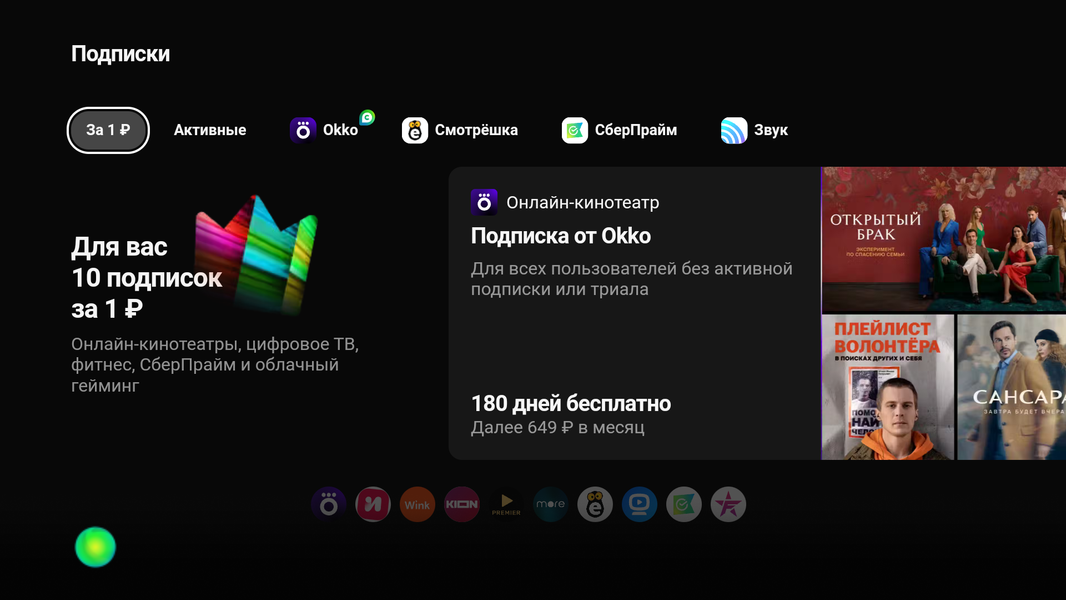This screenshot has width=1066, height=600.
Task: Click '180 дней бесплатно' offer text
Action: [571, 404]
